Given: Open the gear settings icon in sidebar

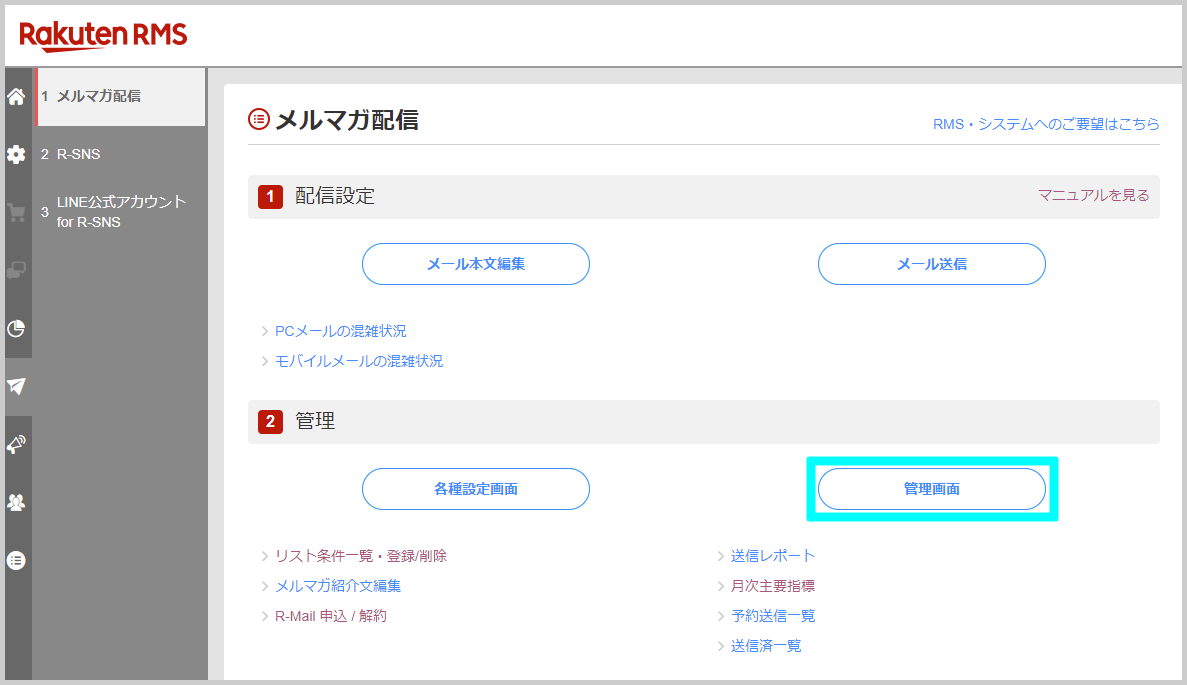Looking at the screenshot, I should point(16,154).
